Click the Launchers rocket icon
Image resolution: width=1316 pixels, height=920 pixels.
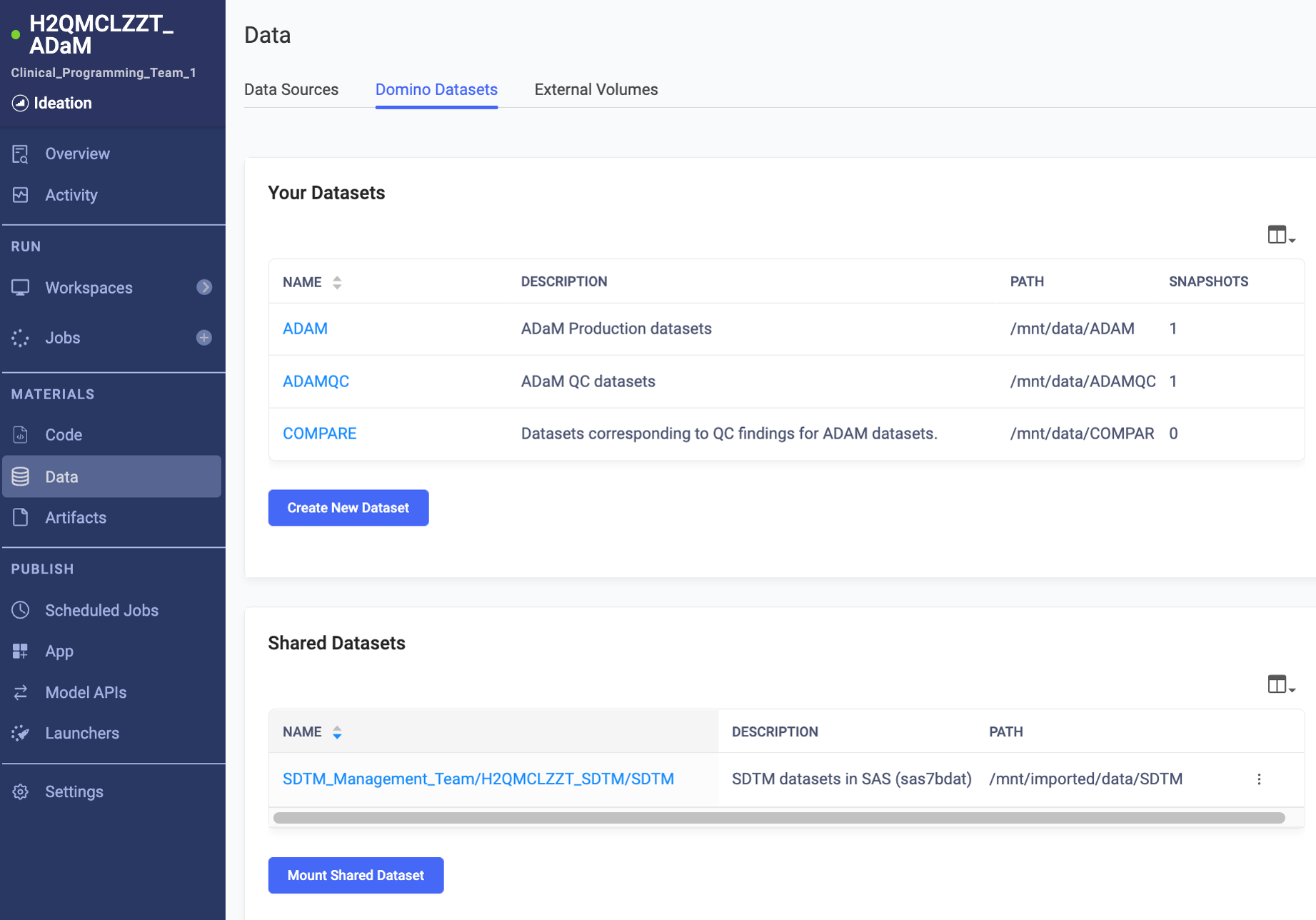coord(21,733)
